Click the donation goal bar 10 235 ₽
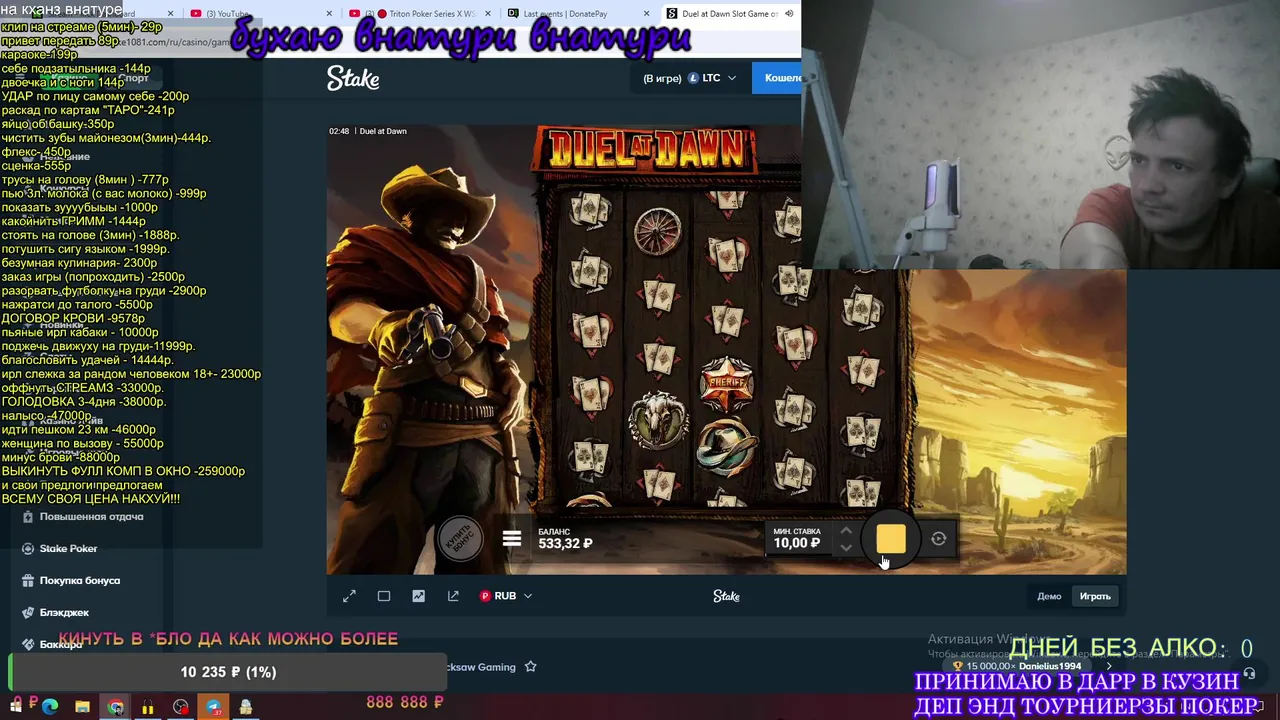The height and width of the screenshot is (720, 1280). pyautogui.click(x=228, y=672)
